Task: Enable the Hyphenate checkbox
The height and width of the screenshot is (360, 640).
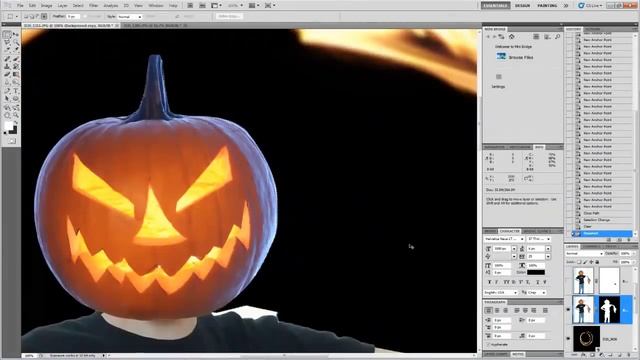Action: tap(488, 344)
